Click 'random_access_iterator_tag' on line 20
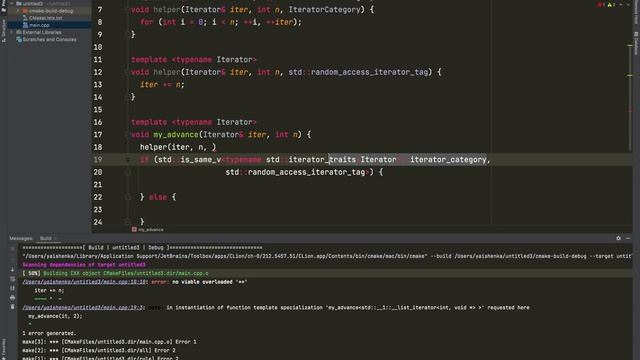The width and height of the screenshot is (640, 360). pyautogui.click(x=306, y=172)
